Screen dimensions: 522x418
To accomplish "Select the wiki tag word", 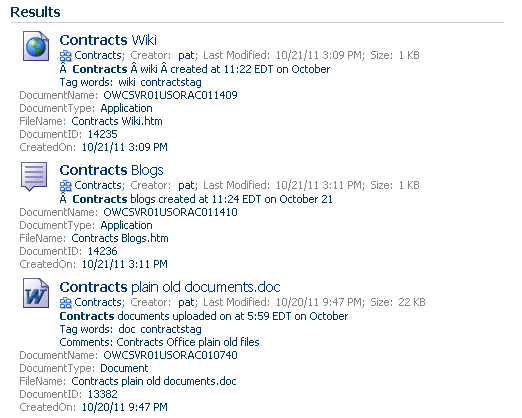I will 127,82.
